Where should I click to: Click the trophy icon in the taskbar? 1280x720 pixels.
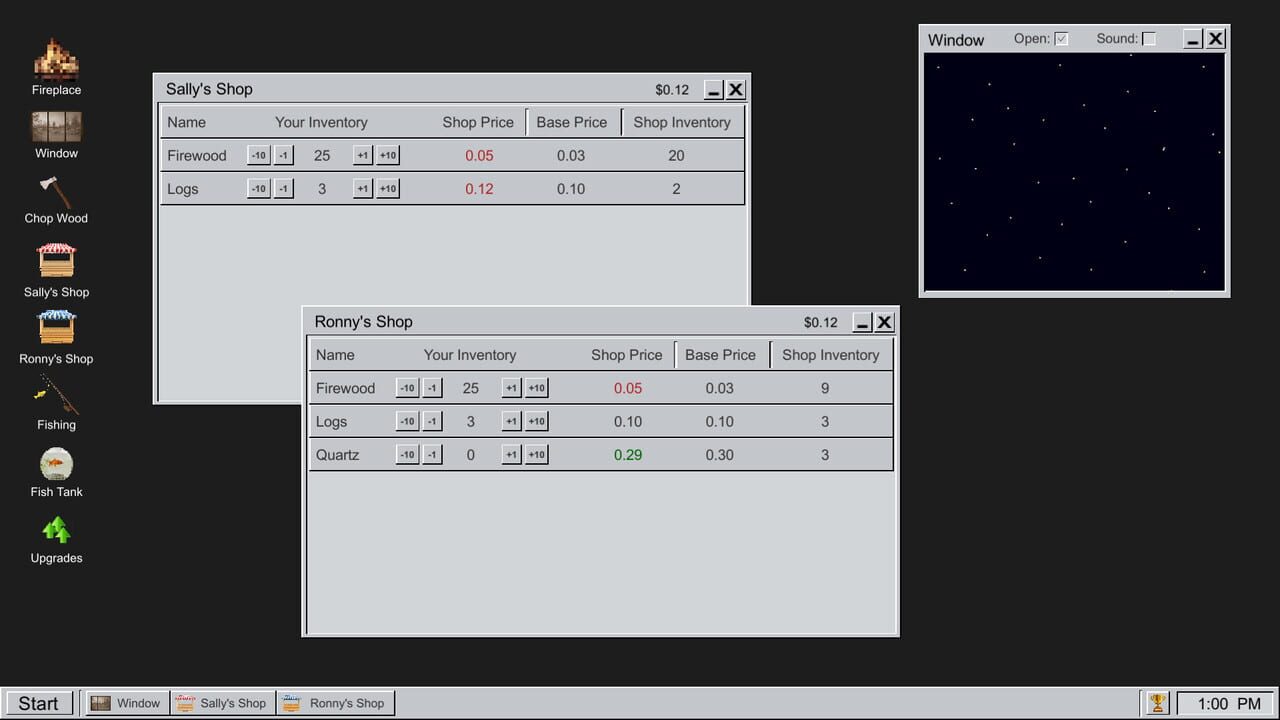1157,703
